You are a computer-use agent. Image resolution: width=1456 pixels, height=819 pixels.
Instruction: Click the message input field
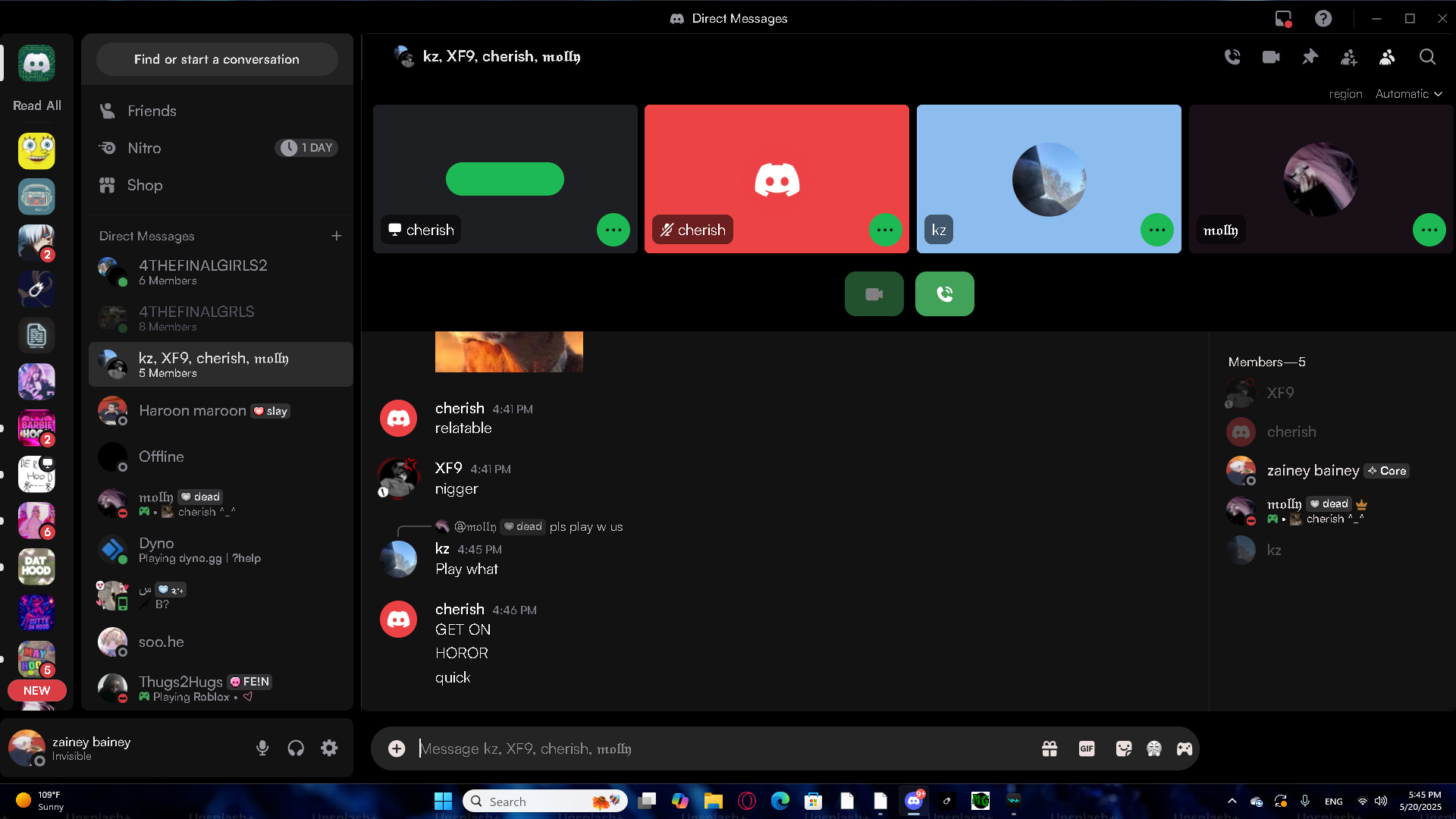click(x=720, y=749)
